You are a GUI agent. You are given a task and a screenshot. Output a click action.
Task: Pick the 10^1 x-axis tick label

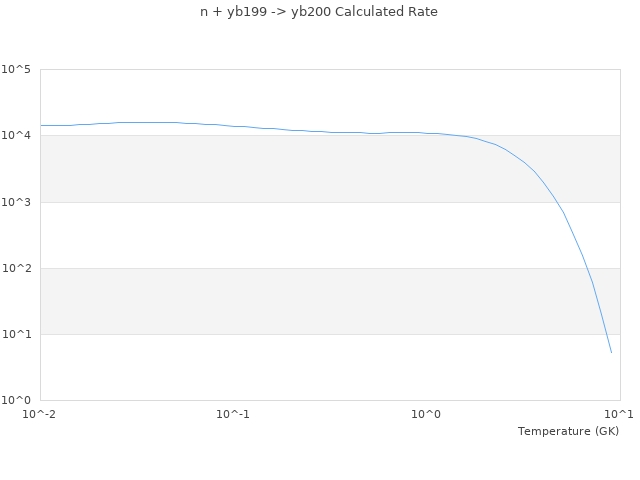(x=619, y=414)
